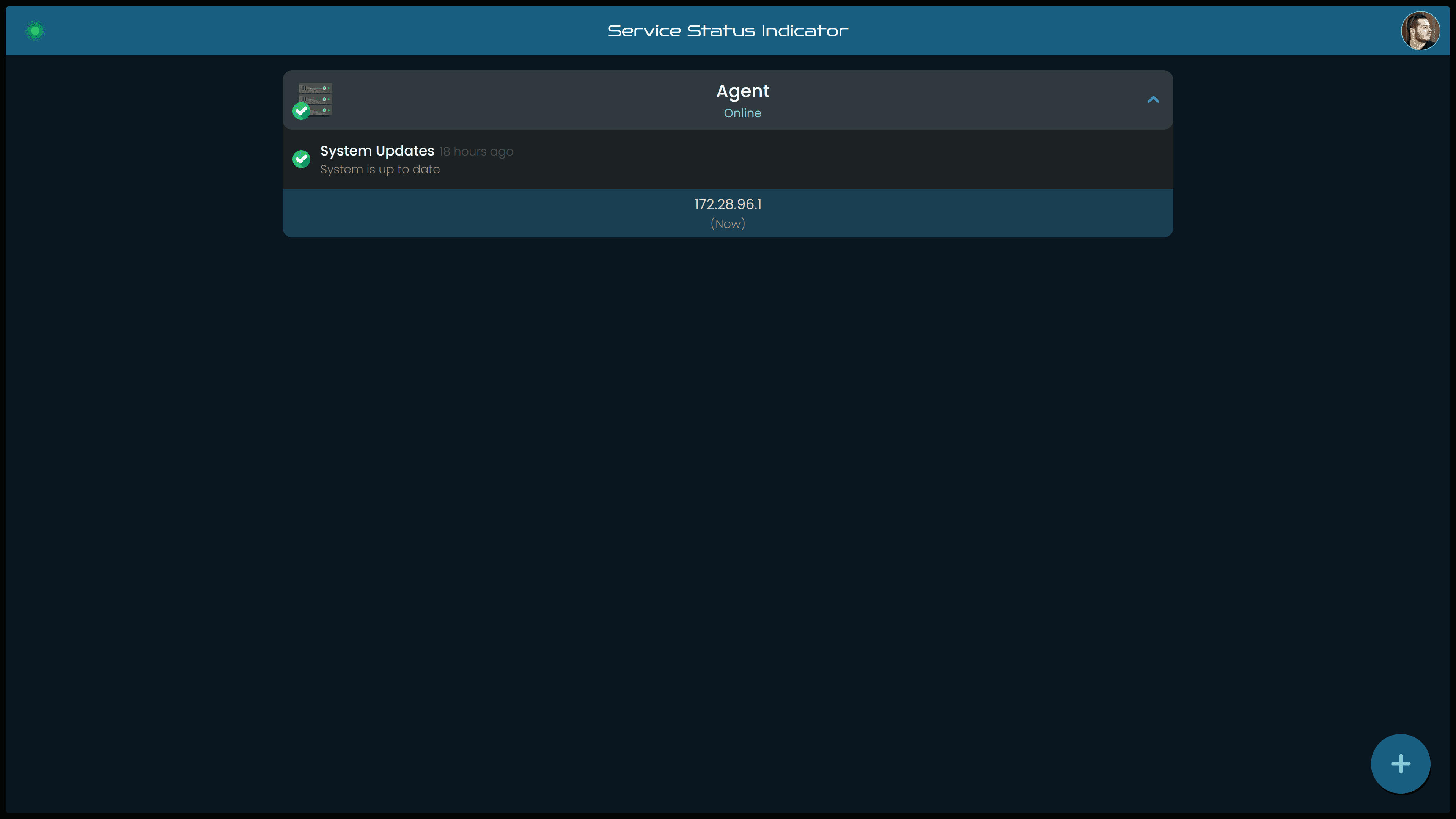1456x819 pixels.
Task: Open the Service Status Indicator title menu
Action: tap(728, 30)
